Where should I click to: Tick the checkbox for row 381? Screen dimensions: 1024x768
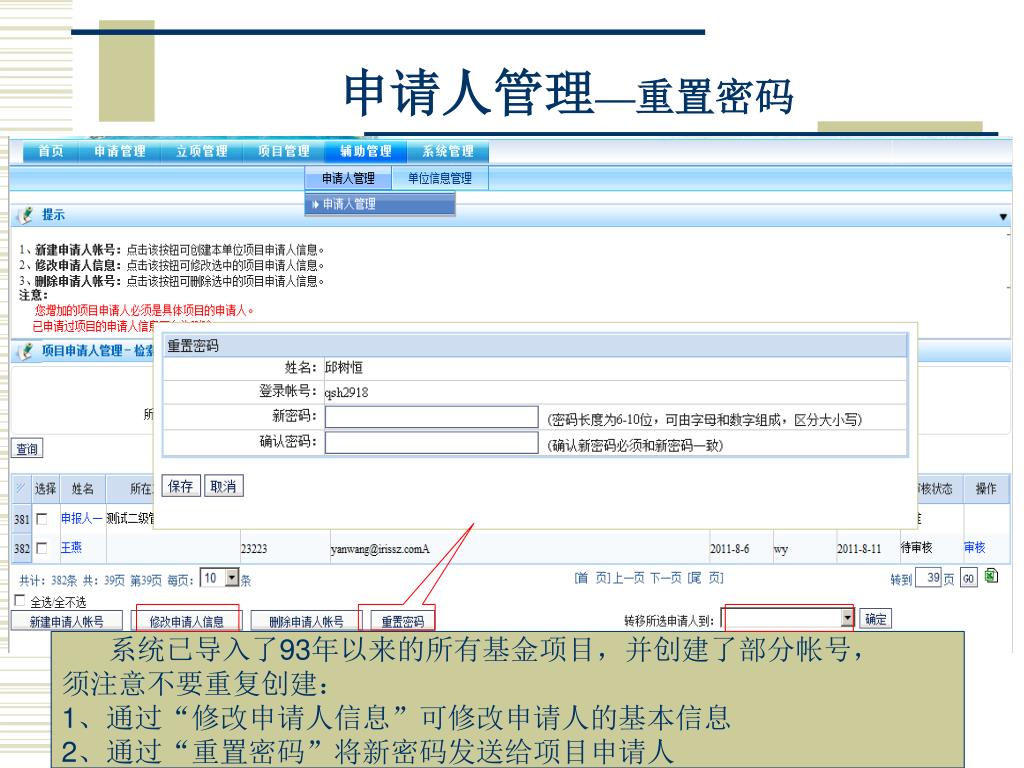click(x=42, y=519)
